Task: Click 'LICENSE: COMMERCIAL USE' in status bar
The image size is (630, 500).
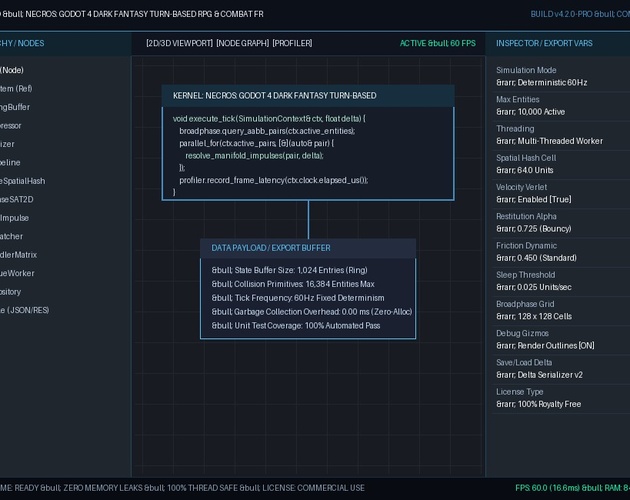Action: click(x=313, y=488)
